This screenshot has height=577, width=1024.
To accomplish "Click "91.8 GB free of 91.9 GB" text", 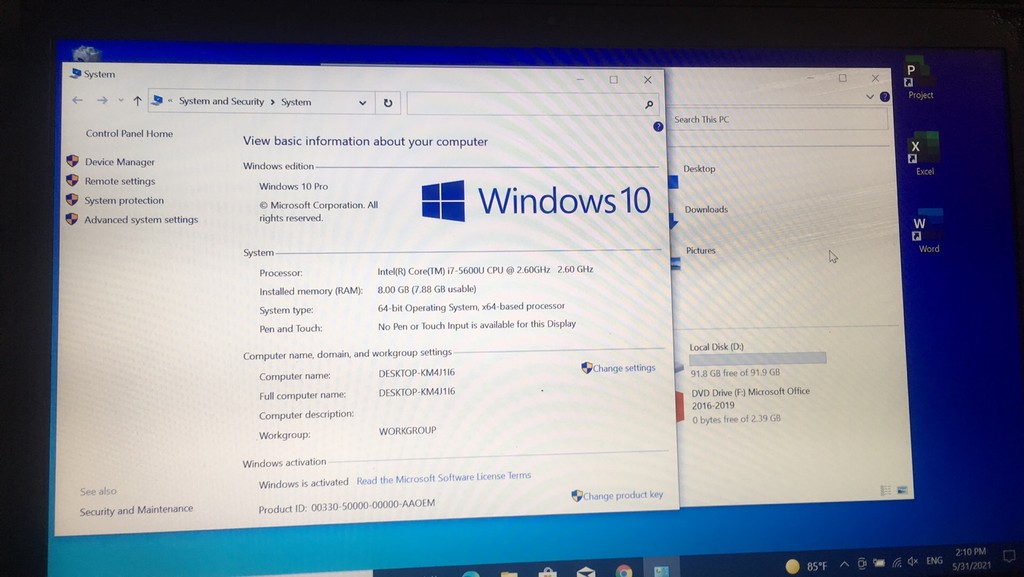I will 735,373.
